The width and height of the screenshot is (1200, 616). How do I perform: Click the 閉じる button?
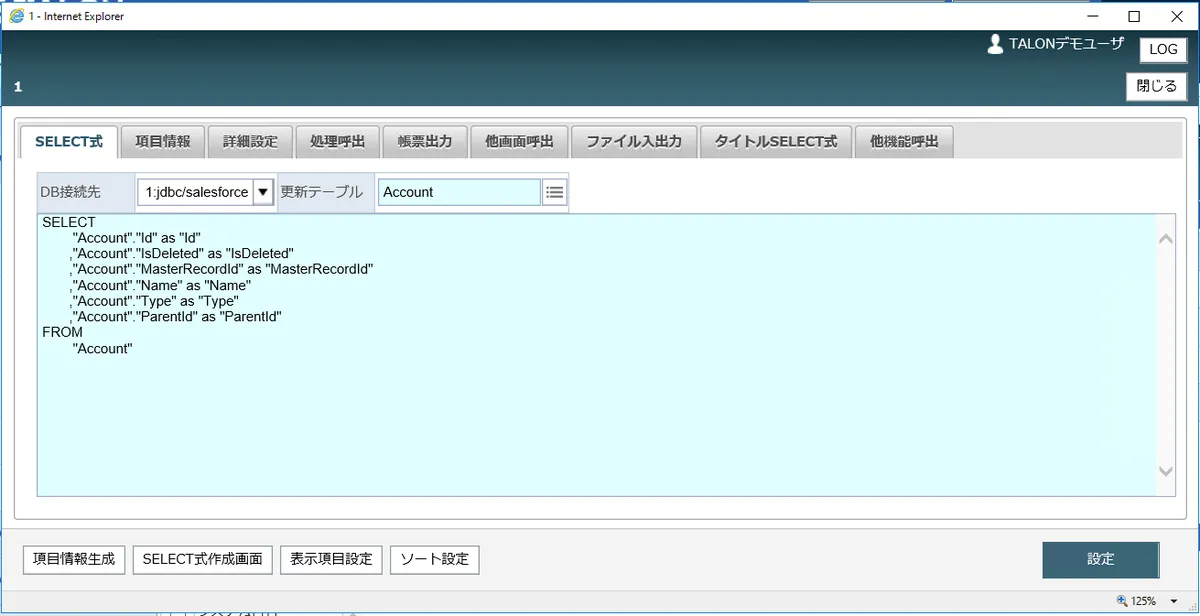[1157, 86]
